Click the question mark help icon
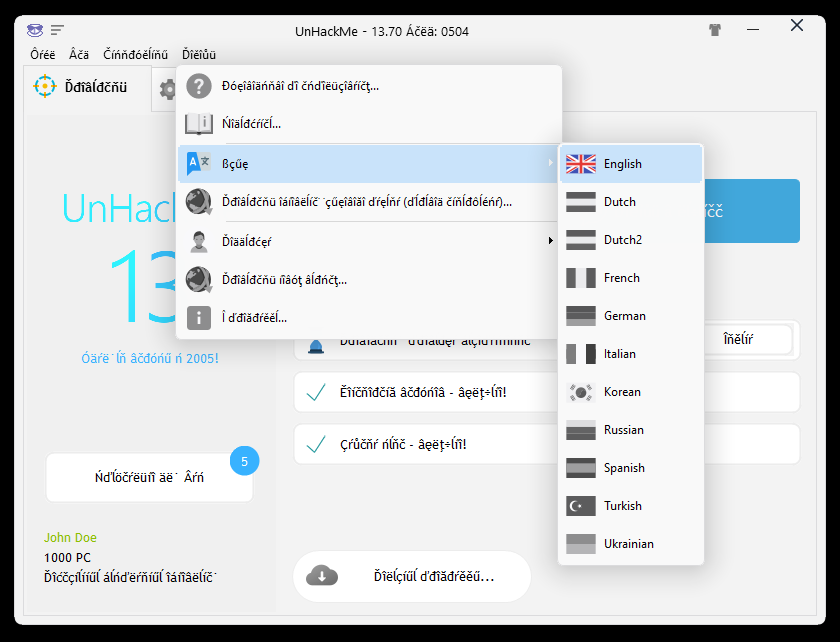840x642 pixels. click(x=199, y=86)
